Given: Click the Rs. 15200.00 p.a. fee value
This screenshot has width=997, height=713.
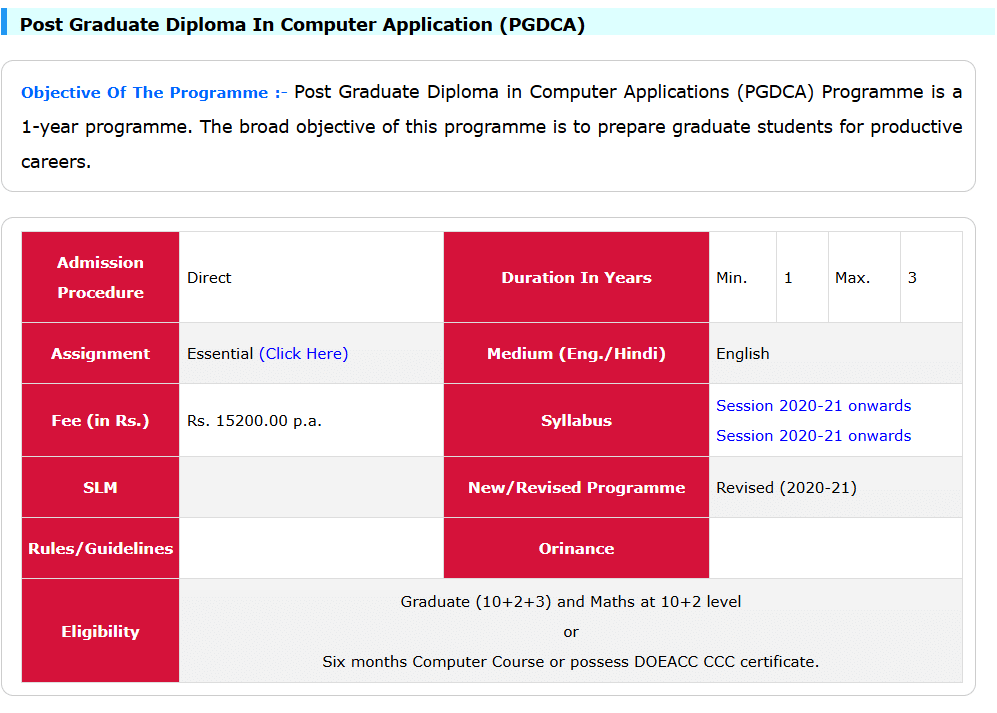Looking at the screenshot, I should pyautogui.click(x=254, y=421).
